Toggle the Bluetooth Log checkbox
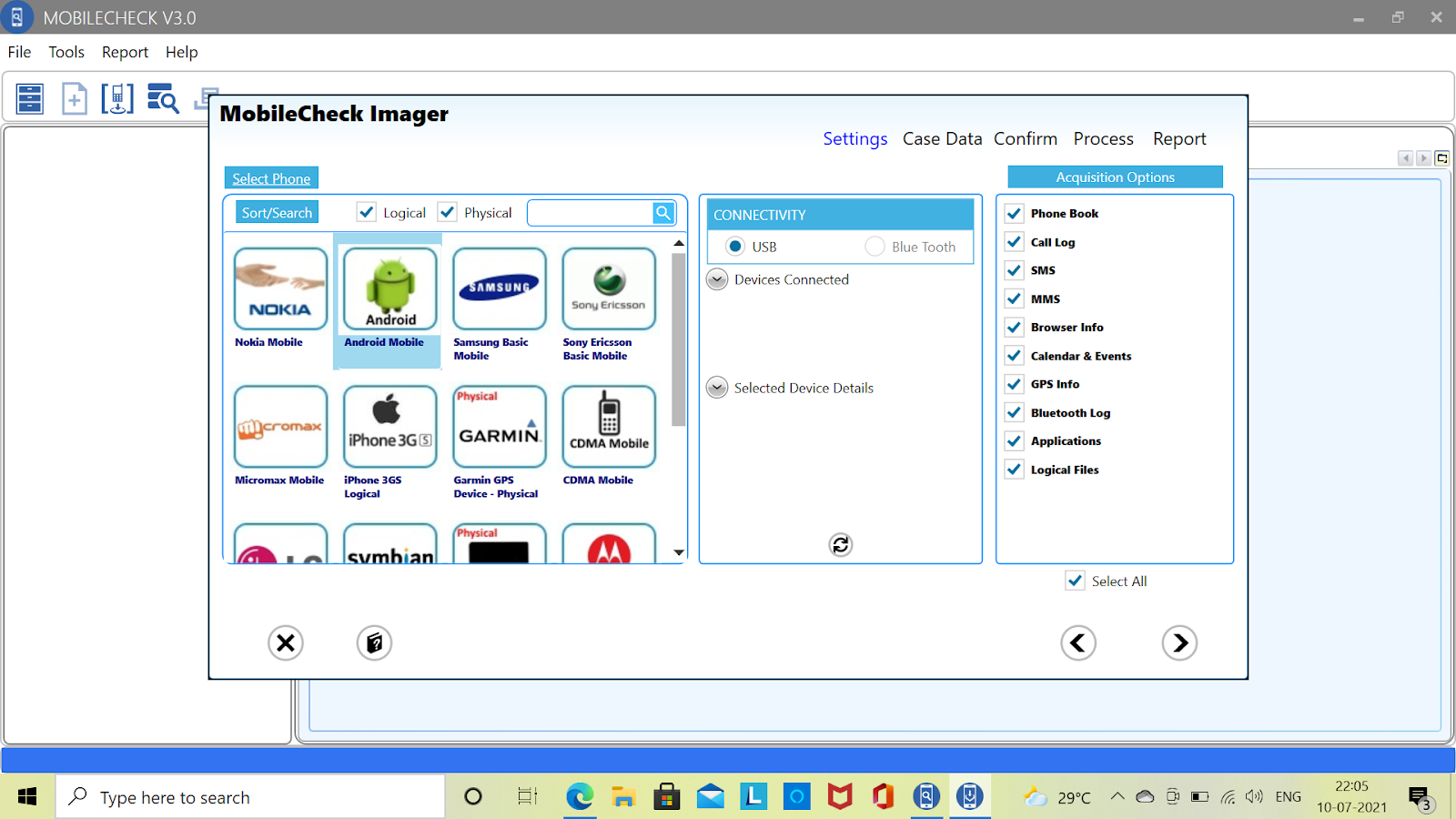 pyautogui.click(x=1014, y=412)
